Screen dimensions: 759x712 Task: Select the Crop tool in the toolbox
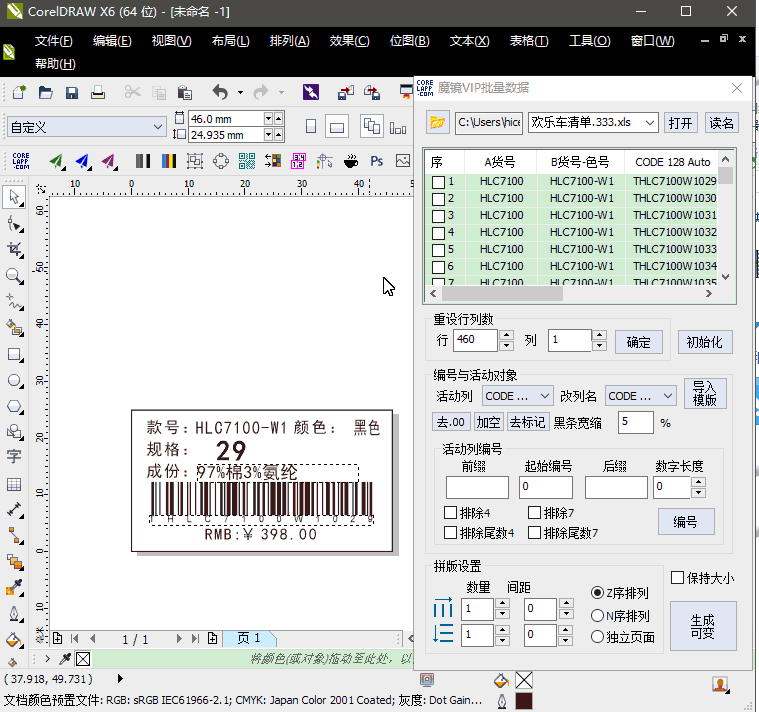point(14,249)
